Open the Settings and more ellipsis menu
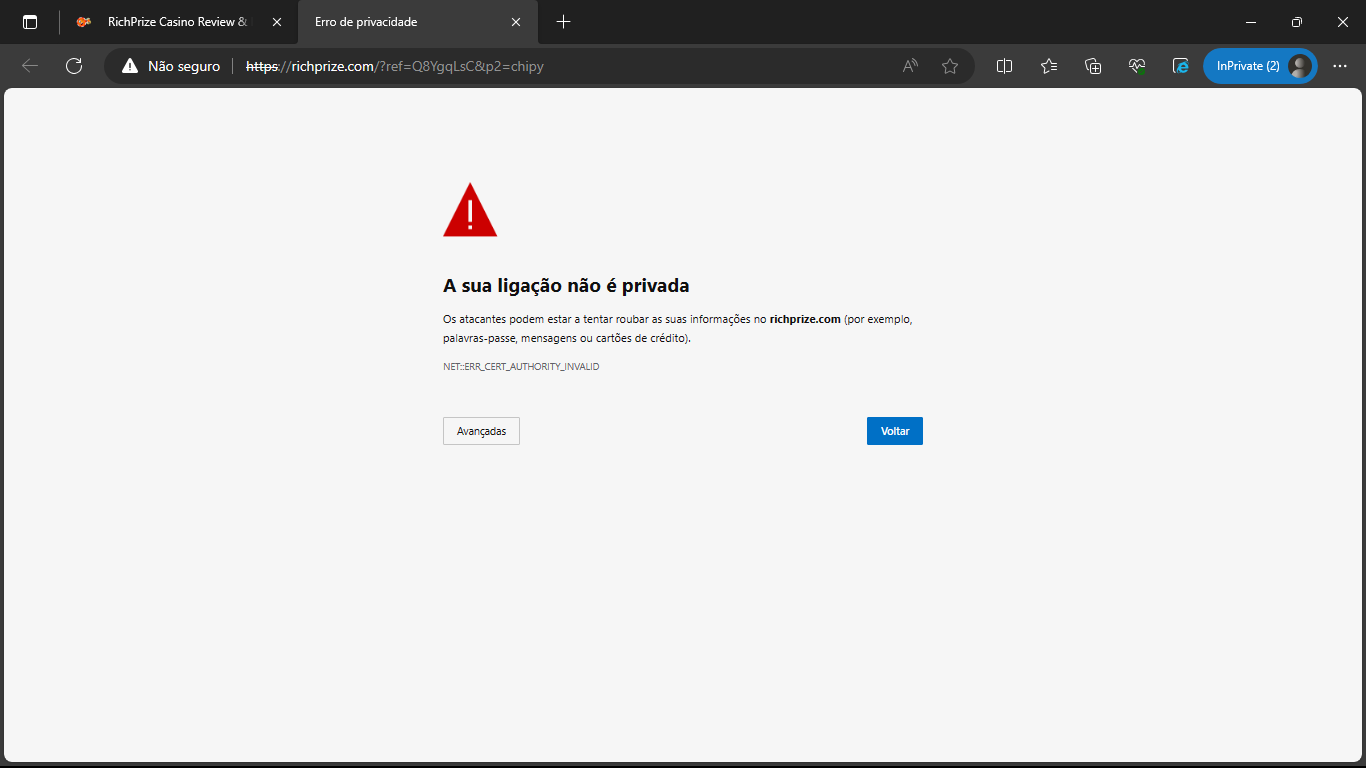The height and width of the screenshot is (768, 1366). point(1340,66)
